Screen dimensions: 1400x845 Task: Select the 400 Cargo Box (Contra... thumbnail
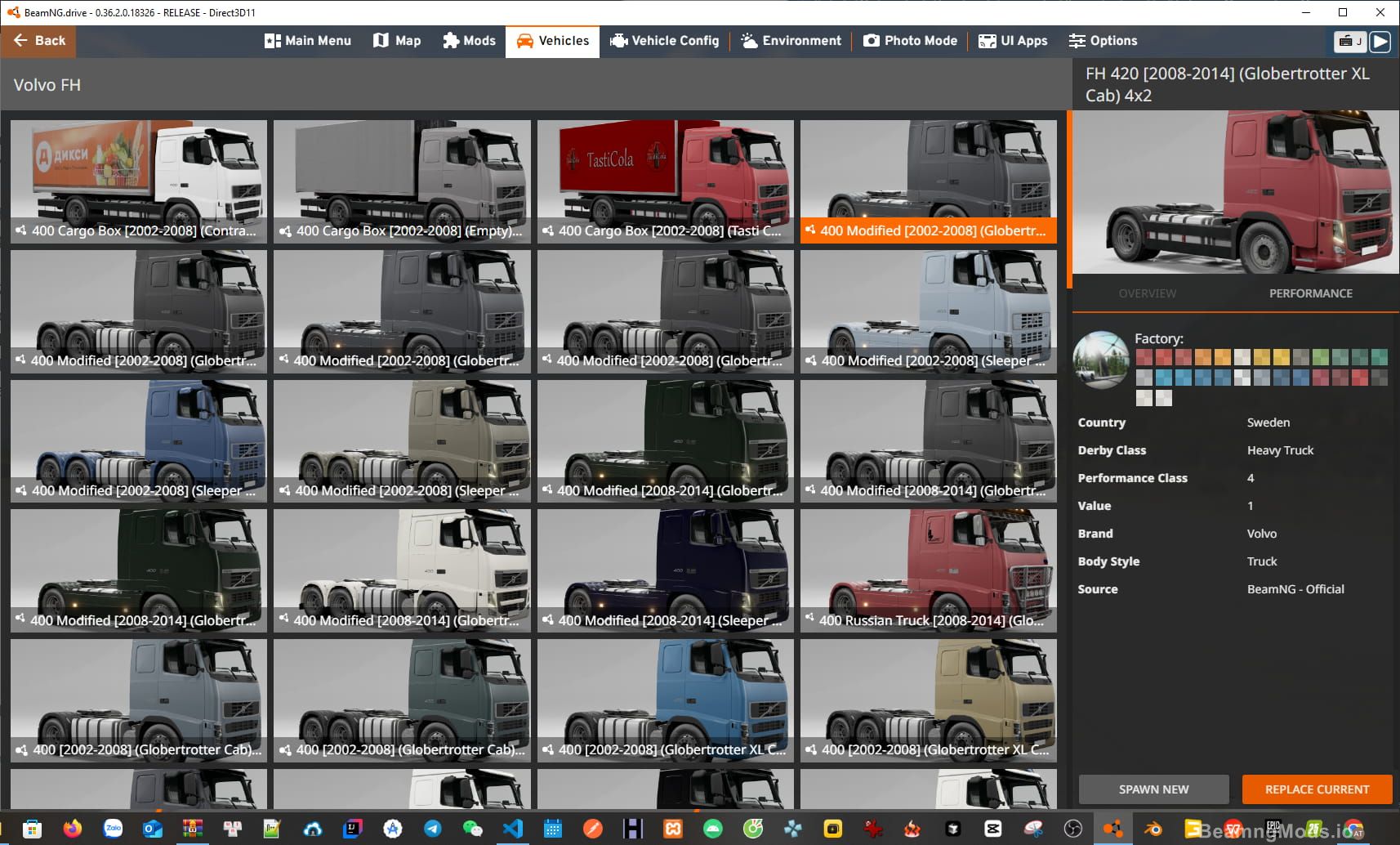pyautogui.click(x=139, y=181)
